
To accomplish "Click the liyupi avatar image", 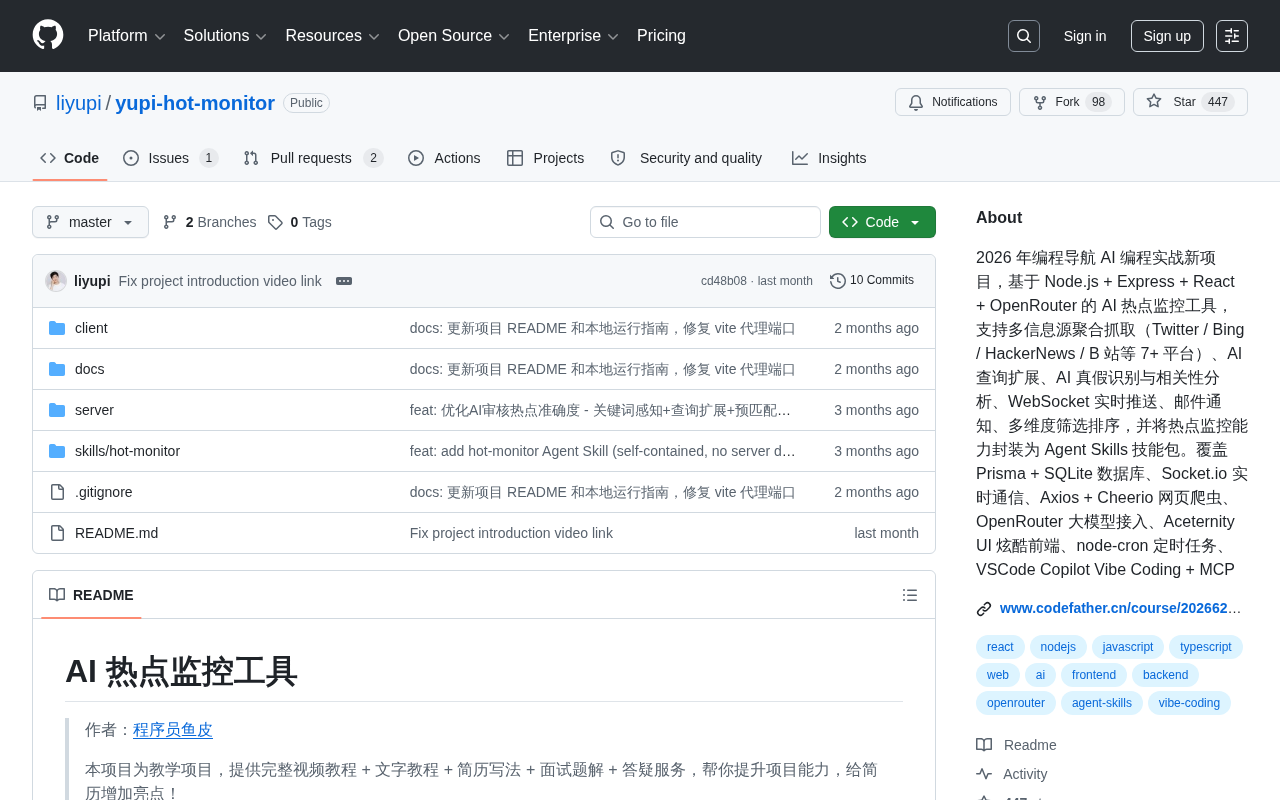I will click(x=56, y=281).
